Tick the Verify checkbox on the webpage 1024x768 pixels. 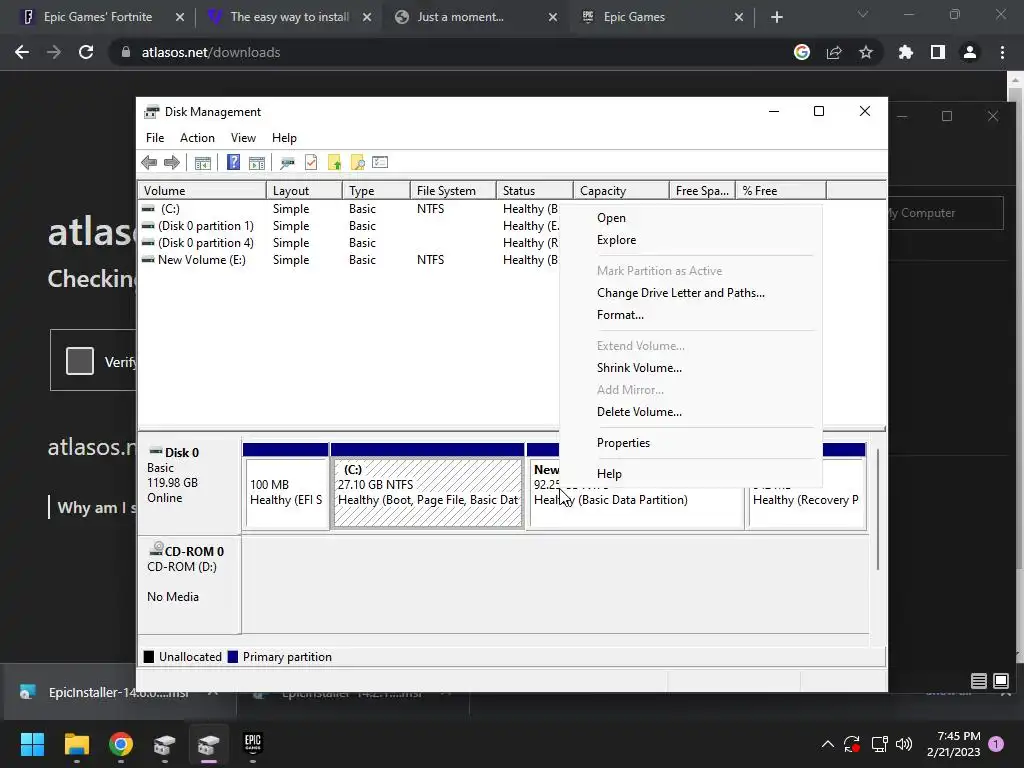(80, 361)
